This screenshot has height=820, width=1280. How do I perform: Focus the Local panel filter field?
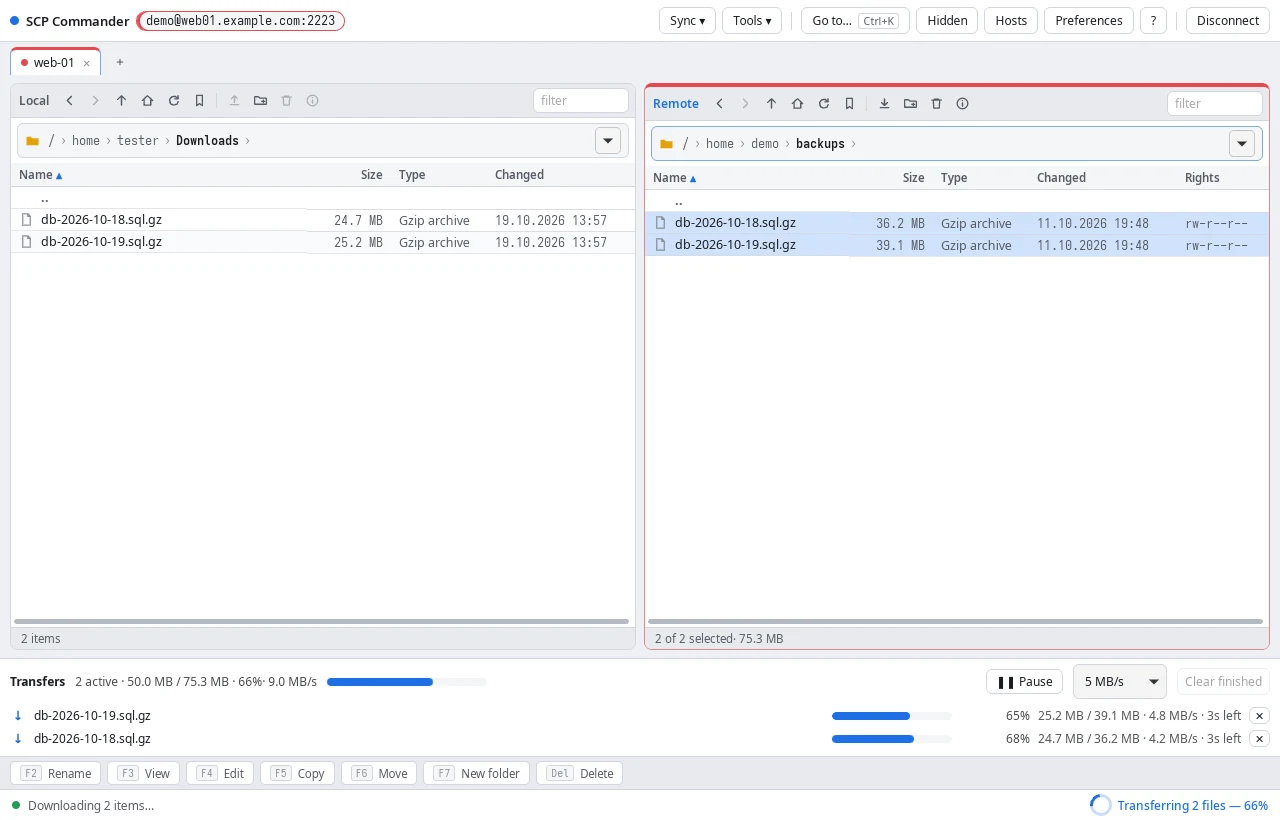click(581, 100)
